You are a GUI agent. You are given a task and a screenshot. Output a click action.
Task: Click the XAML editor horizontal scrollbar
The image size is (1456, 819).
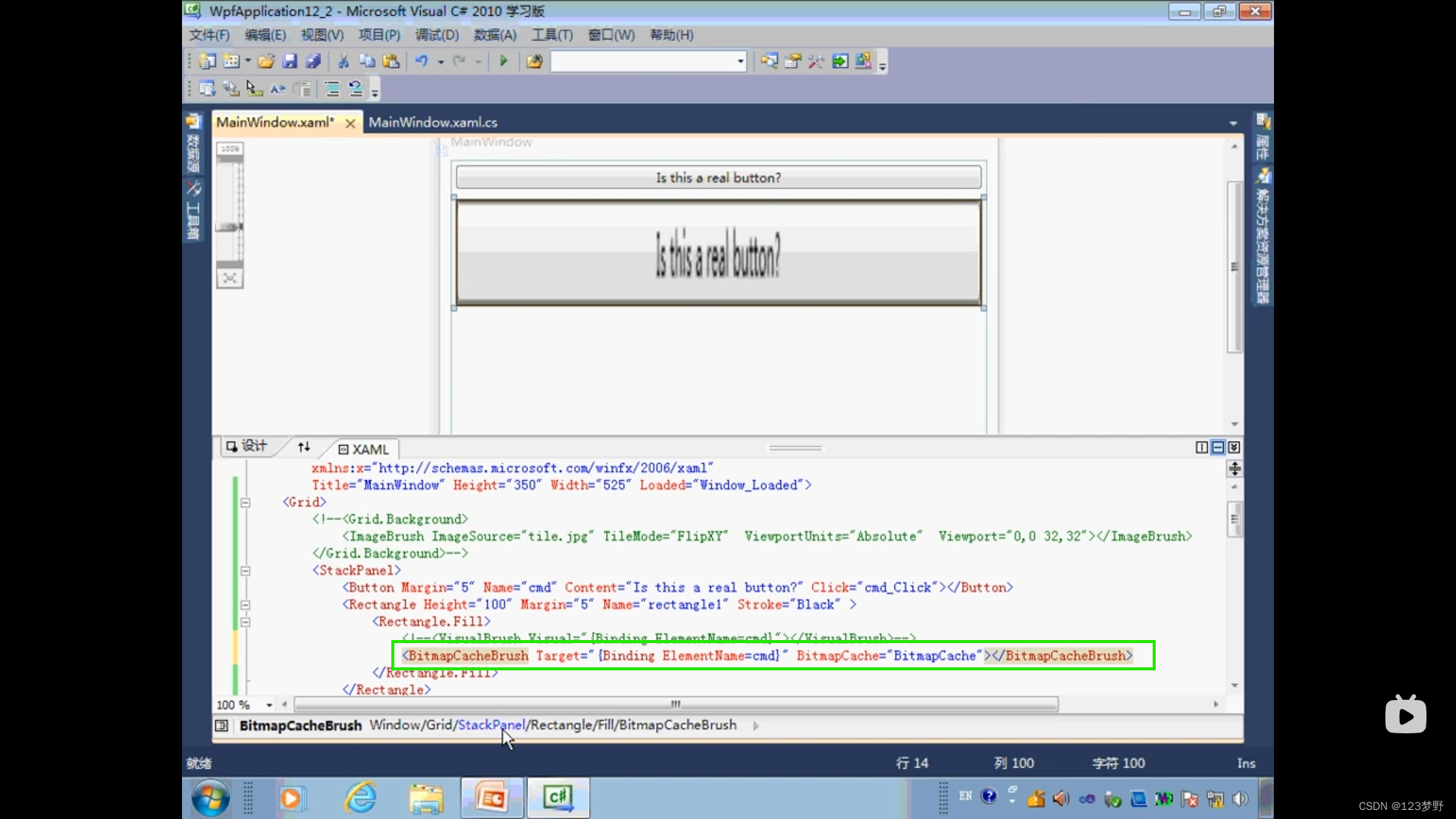(675, 704)
